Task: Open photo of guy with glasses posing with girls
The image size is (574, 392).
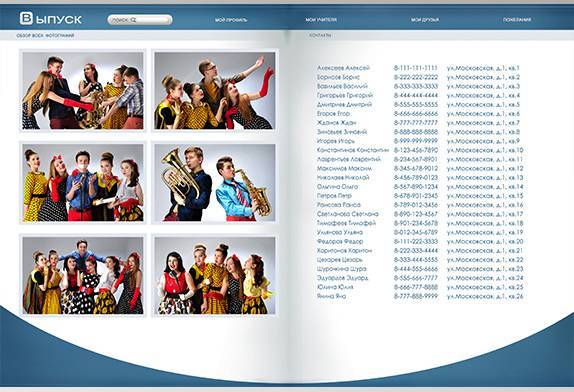Action: pyautogui.click(x=215, y=90)
